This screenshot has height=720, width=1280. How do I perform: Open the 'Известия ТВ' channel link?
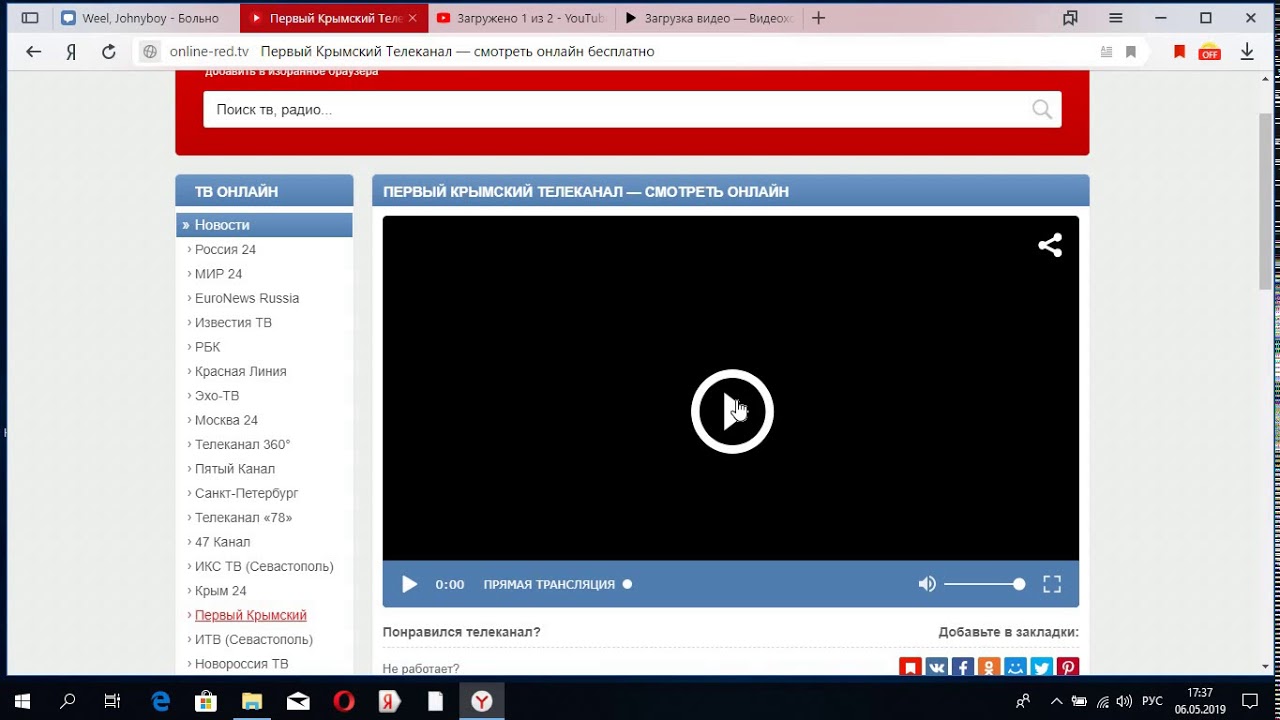click(x=233, y=322)
